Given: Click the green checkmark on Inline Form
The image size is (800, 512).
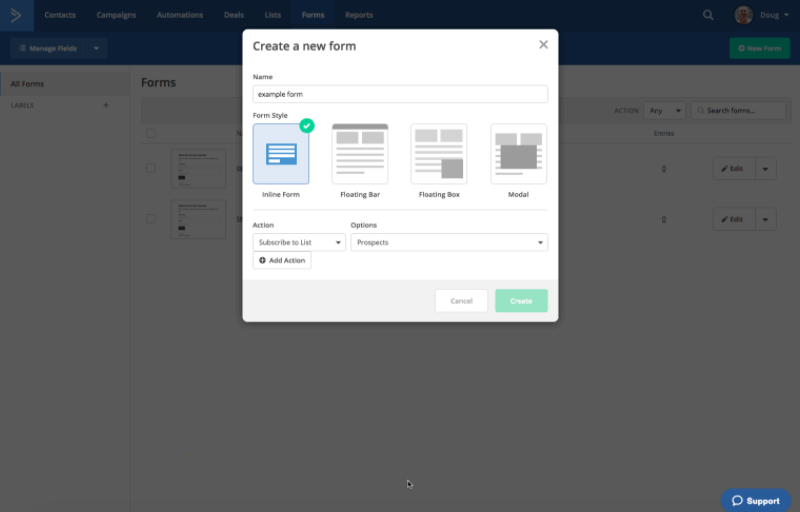Looking at the screenshot, I should tap(307, 125).
